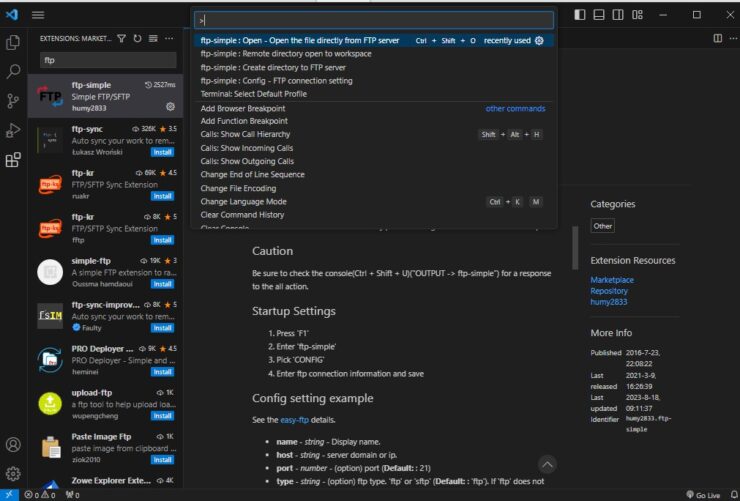Image resolution: width=740 pixels, height=501 pixels.
Task: Select Change File Encoding command
Action: click(374, 188)
